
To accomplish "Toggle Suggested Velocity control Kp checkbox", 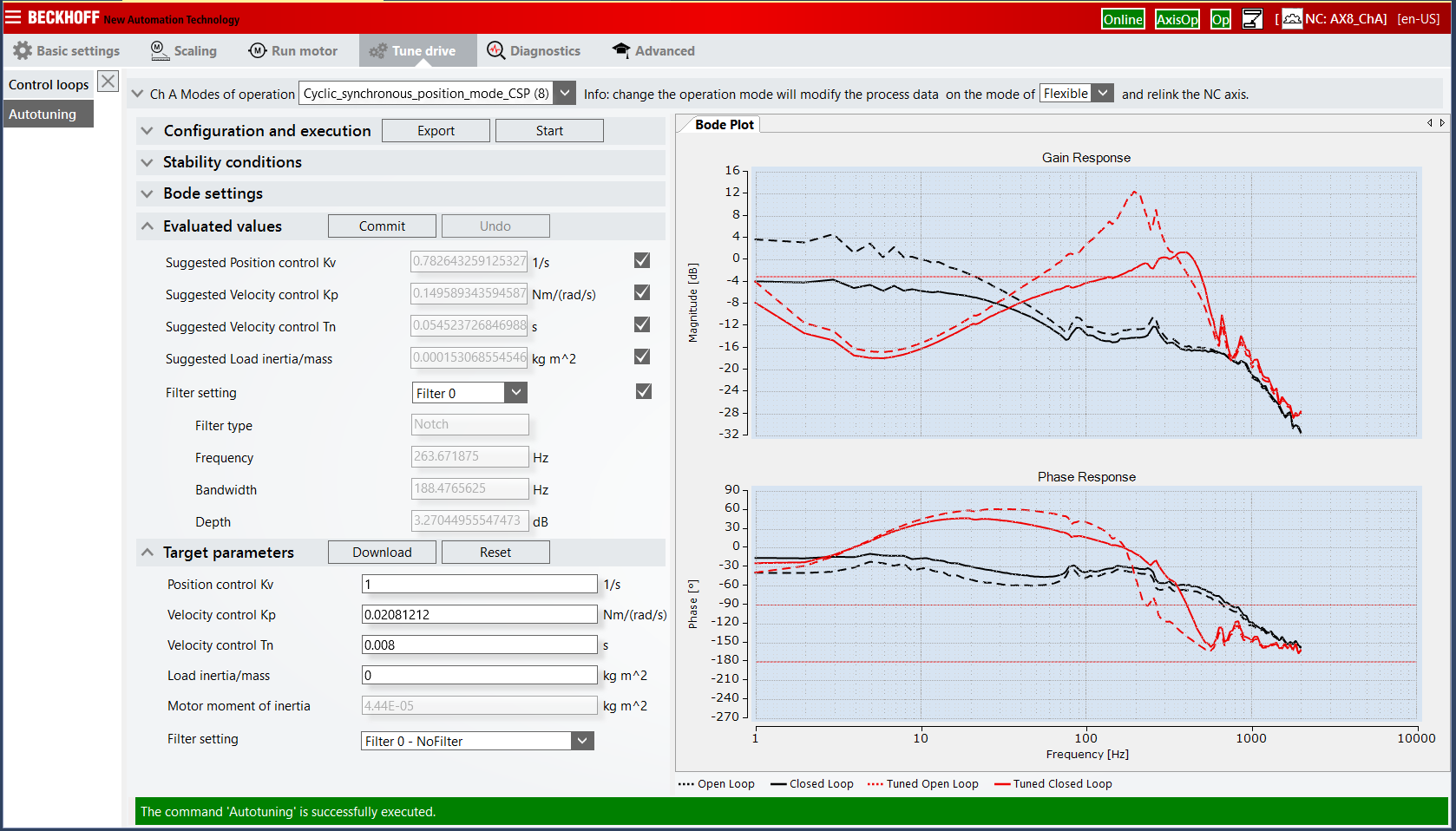I will click(642, 292).
